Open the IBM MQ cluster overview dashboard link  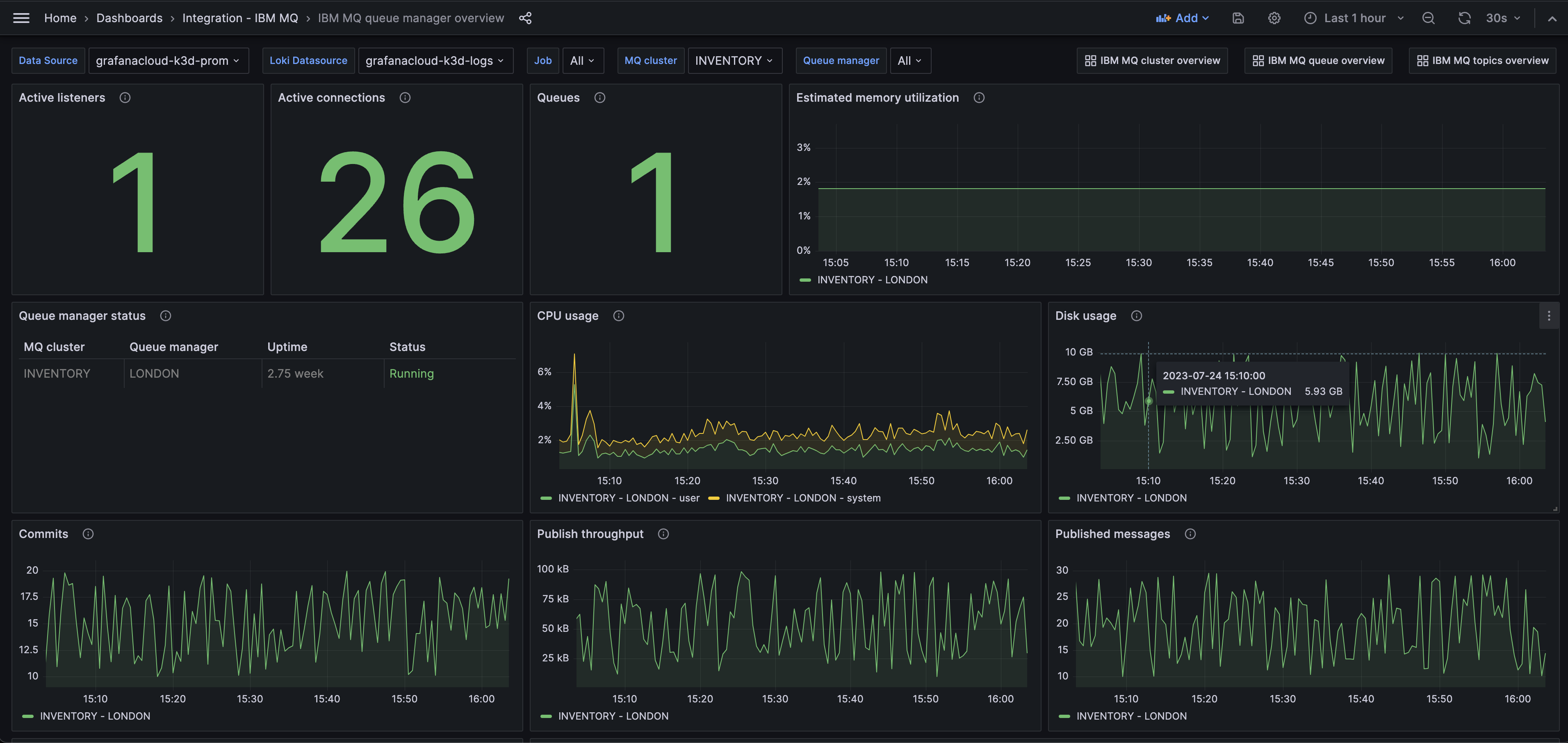tap(1152, 60)
